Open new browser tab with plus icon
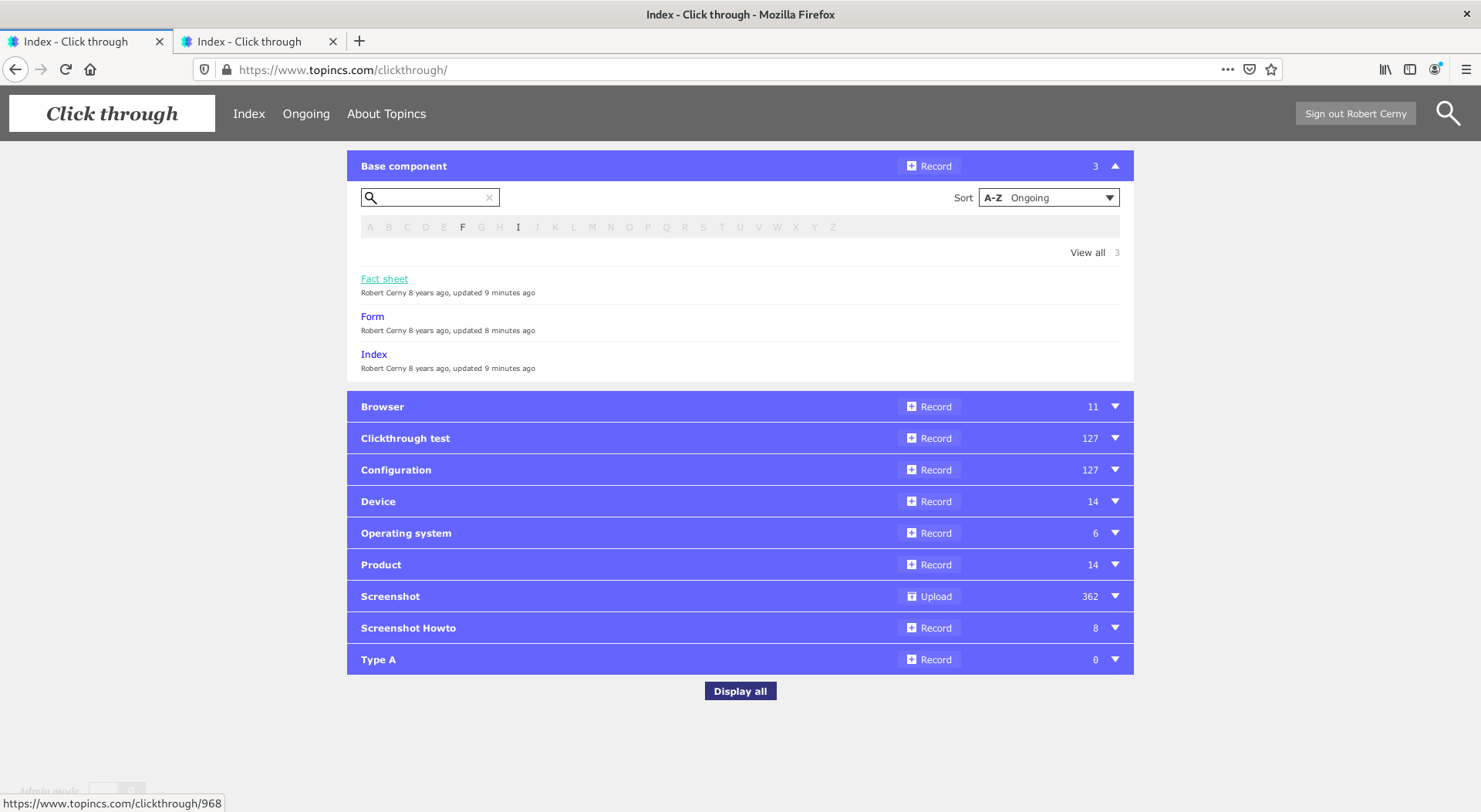 tap(359, 42)
